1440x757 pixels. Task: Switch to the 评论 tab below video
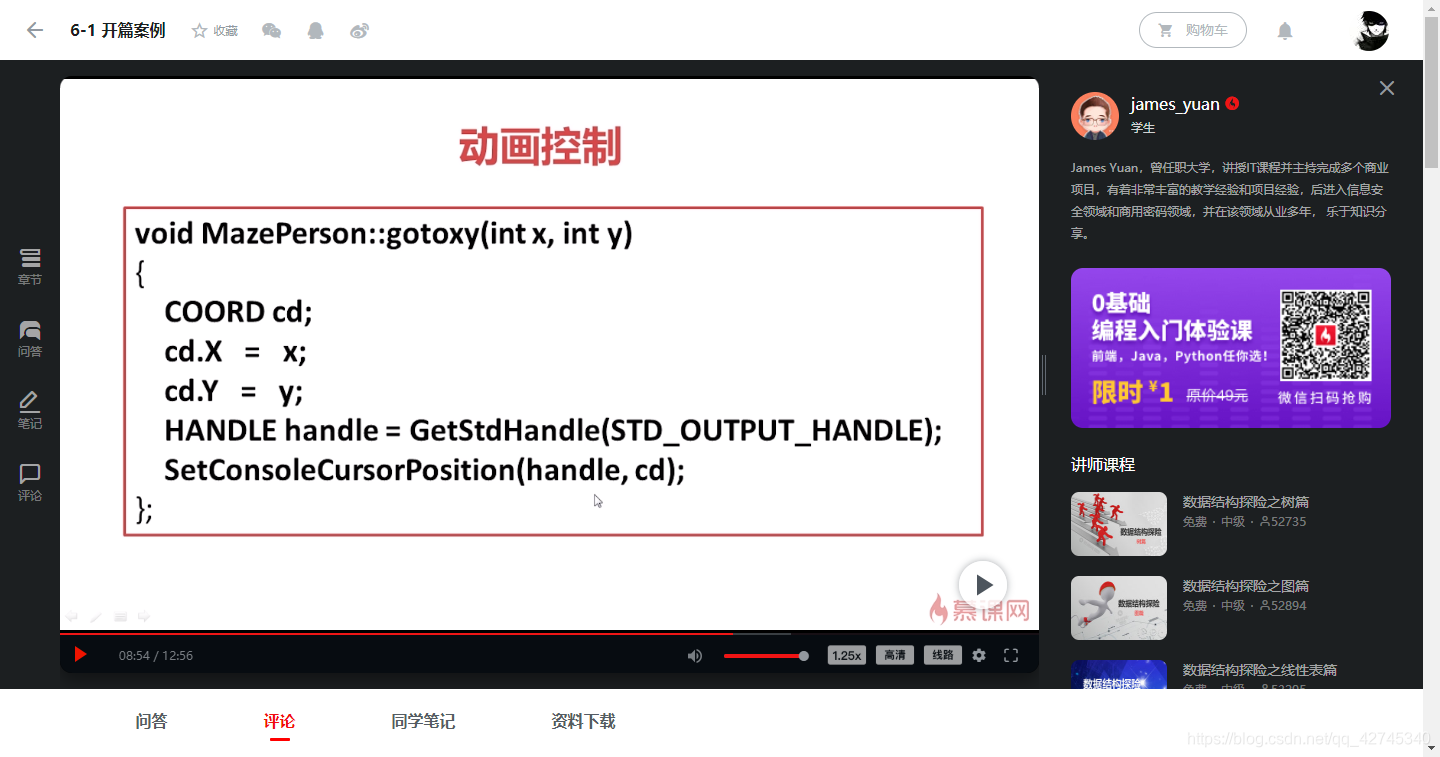(279, 721)
